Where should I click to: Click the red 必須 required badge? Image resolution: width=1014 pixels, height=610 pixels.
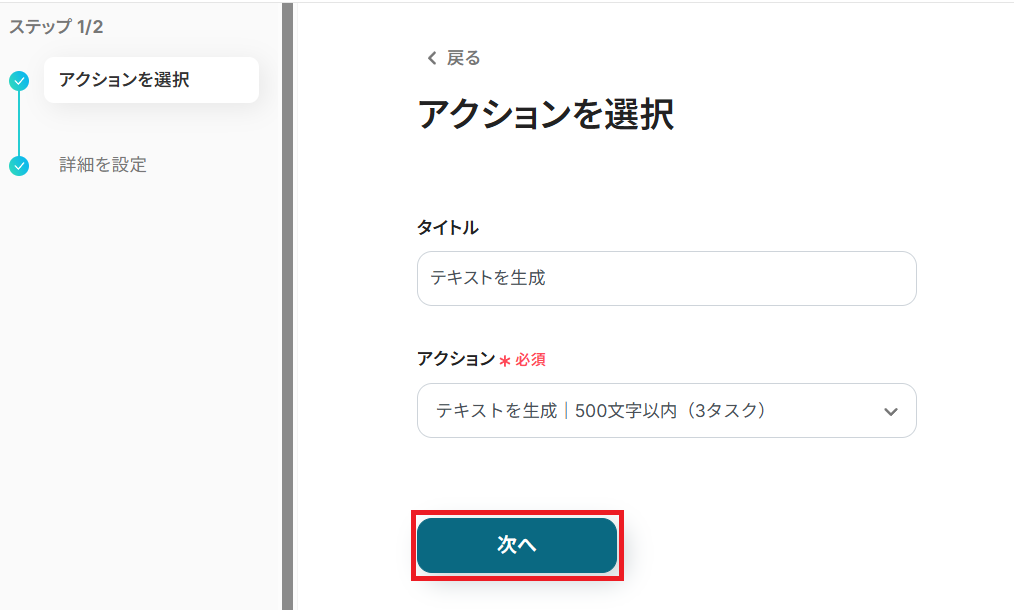click(x=530, y=360)
